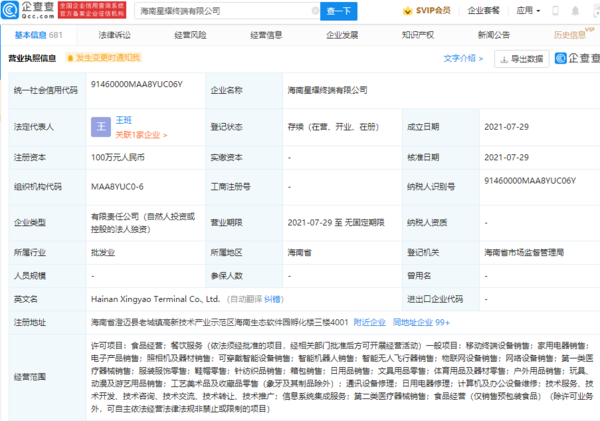Select the 纳税人识别号 value
Viewport: 600px width, 421px height.
(x=530, y=181)
